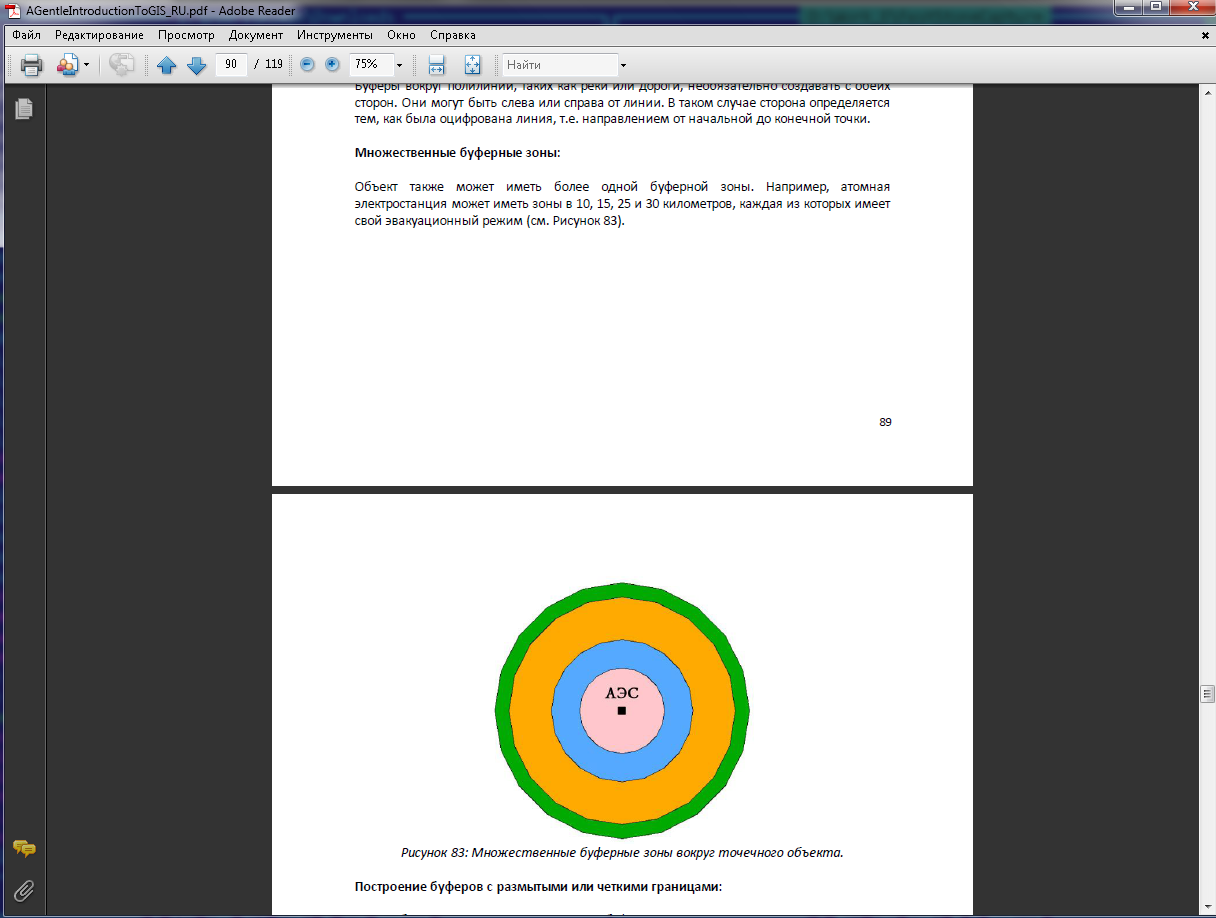Screen dimensions: 1216x918
Task: Close the document with the menu bar X
Action: click(x=1205, y=35)
